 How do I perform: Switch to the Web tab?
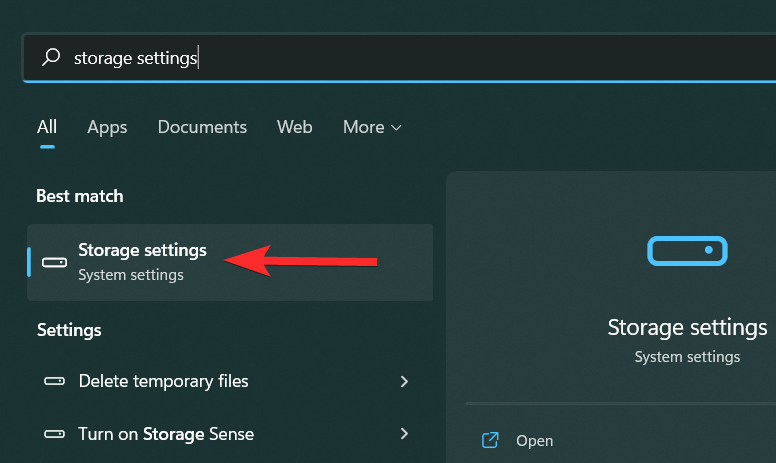[x=294, y=127]
